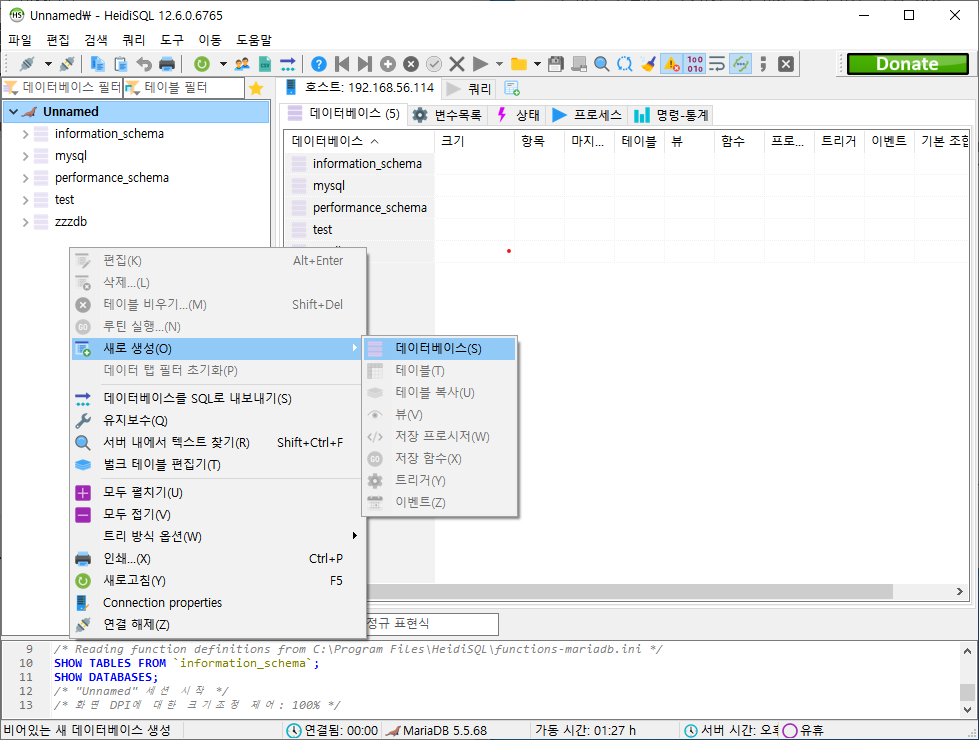Click the broom cleanup toolbar icon
The image size is (979, 740).
[x=648, y=64]
